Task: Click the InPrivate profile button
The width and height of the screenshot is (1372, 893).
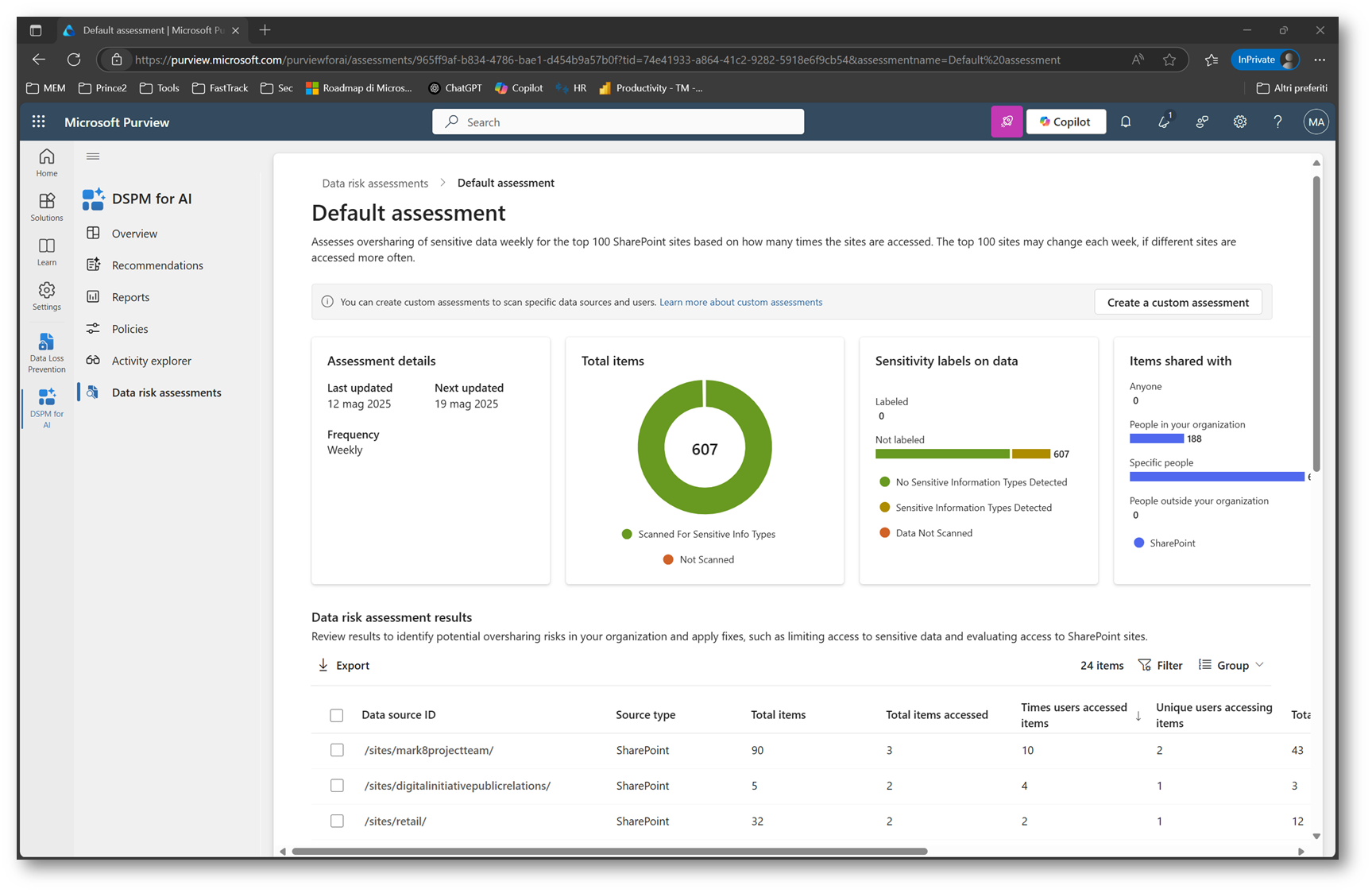Action: pyautogui.click(x=1266, y=60)
